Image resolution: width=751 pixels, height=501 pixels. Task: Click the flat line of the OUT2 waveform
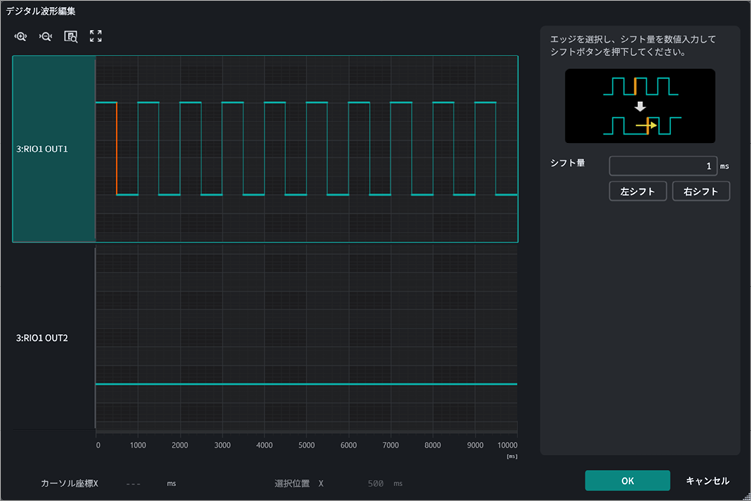(x=307, y=384)
